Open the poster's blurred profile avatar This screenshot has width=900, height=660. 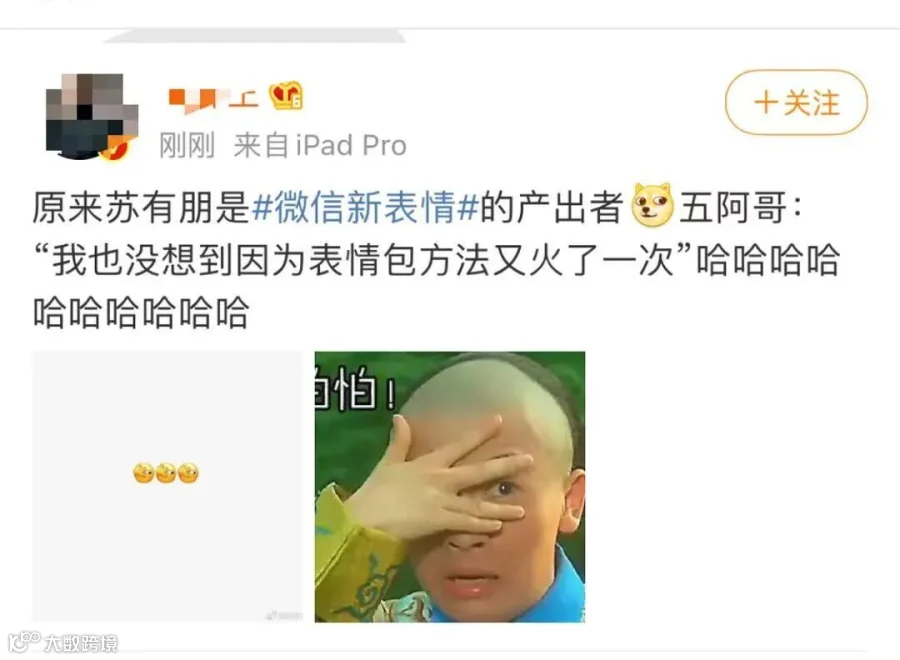point(91,117)
